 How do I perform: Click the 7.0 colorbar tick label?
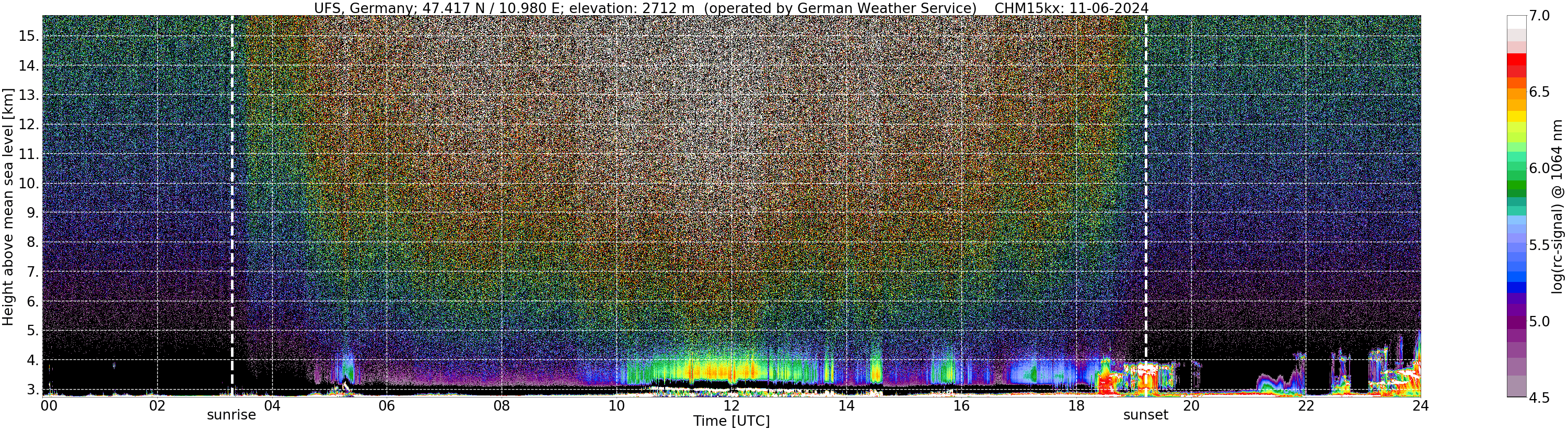(1539, 16)
